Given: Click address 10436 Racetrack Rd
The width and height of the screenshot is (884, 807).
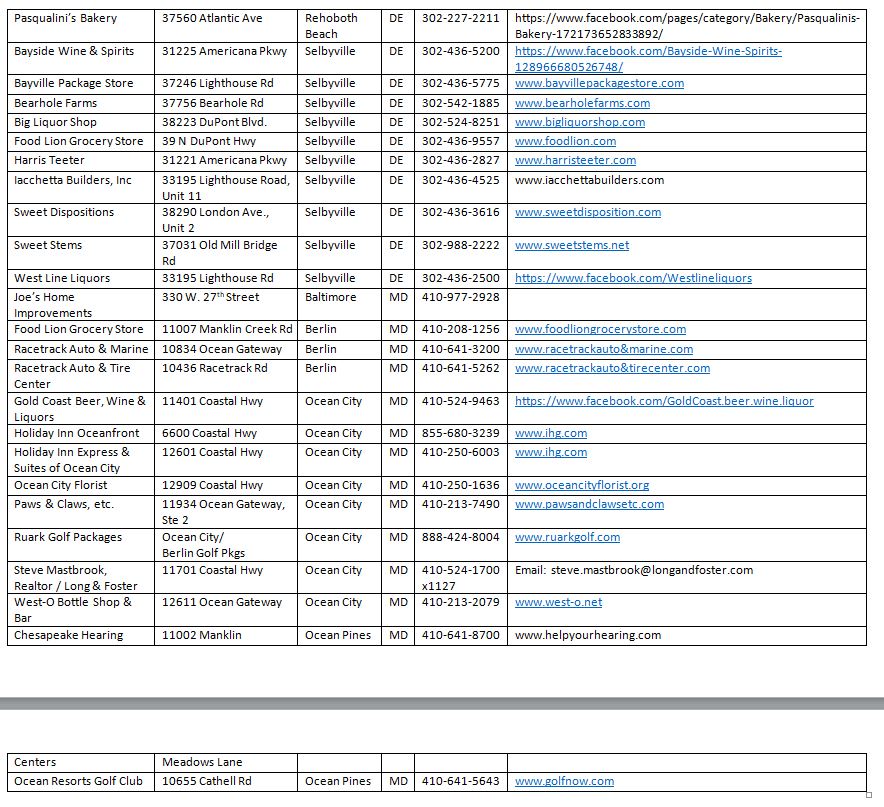Looking at the screenshot, I should click(215, 368).
